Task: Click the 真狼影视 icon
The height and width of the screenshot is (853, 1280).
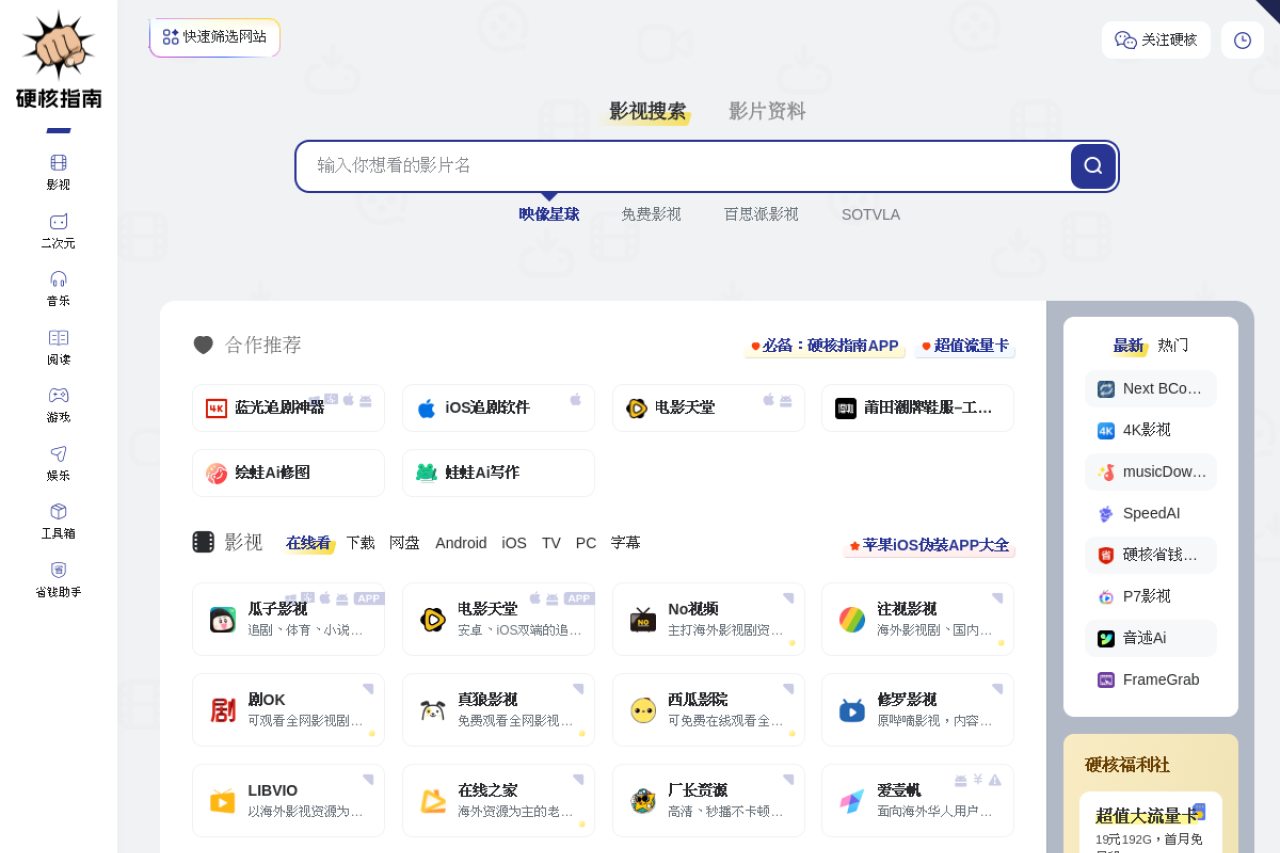Action: (x=433, y=710)
